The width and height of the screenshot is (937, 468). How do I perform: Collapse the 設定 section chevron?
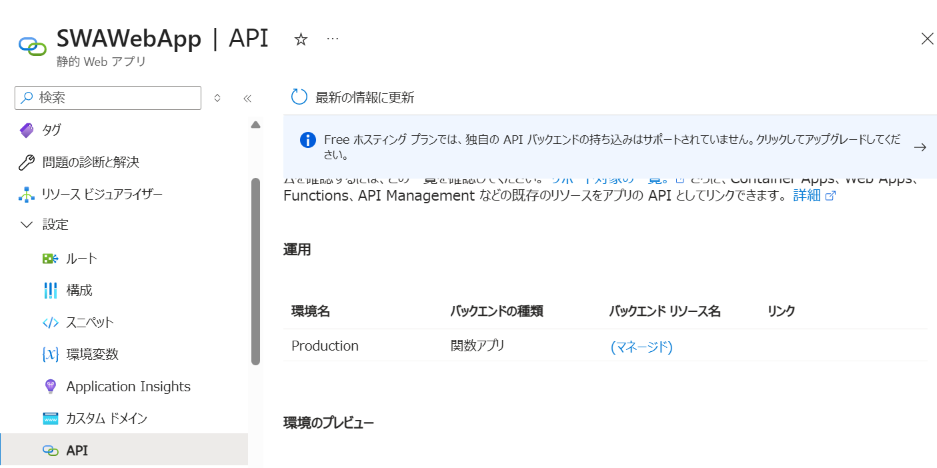pyautogui.click(x=26, y=226)
